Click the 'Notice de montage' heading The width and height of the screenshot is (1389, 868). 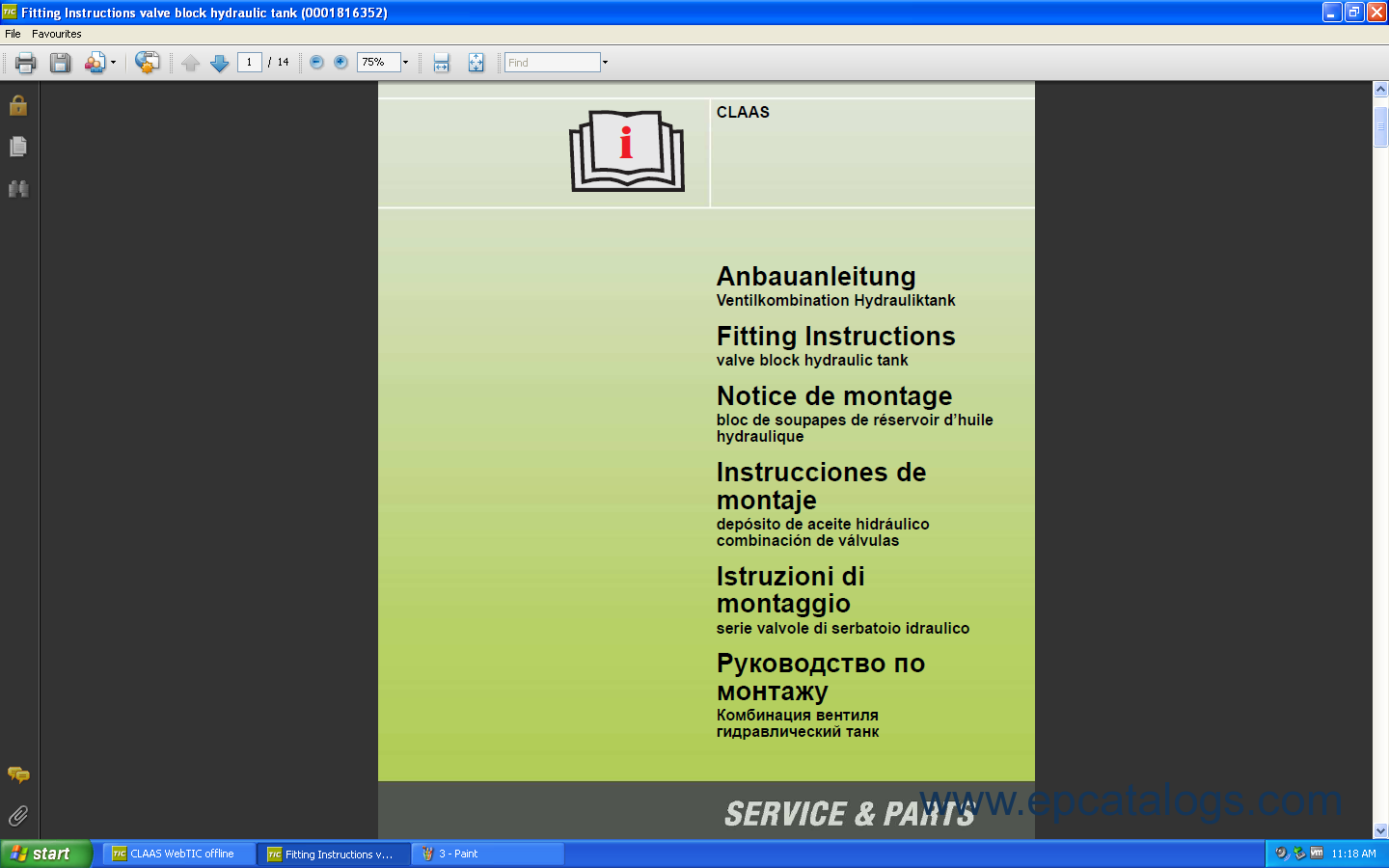pos(834,396)
